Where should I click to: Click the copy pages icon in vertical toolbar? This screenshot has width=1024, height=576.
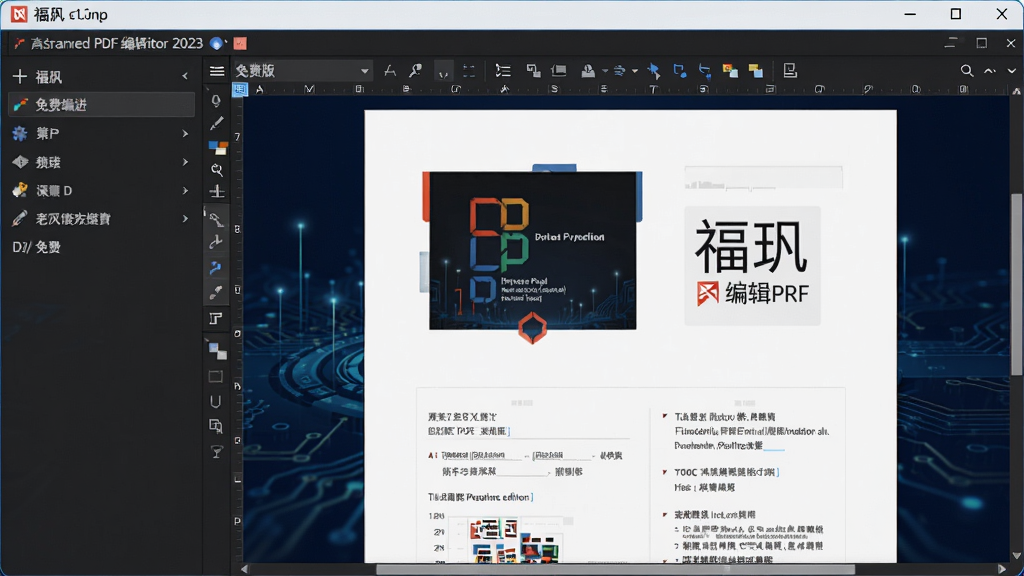click(x=216, y=426)
